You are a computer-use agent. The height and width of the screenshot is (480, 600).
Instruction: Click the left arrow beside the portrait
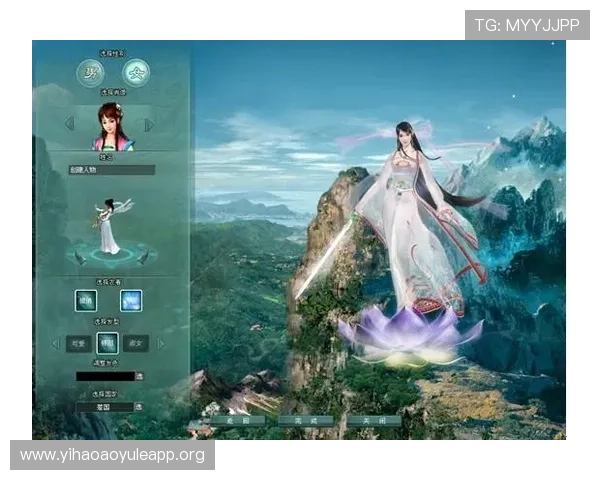[69, 125]
